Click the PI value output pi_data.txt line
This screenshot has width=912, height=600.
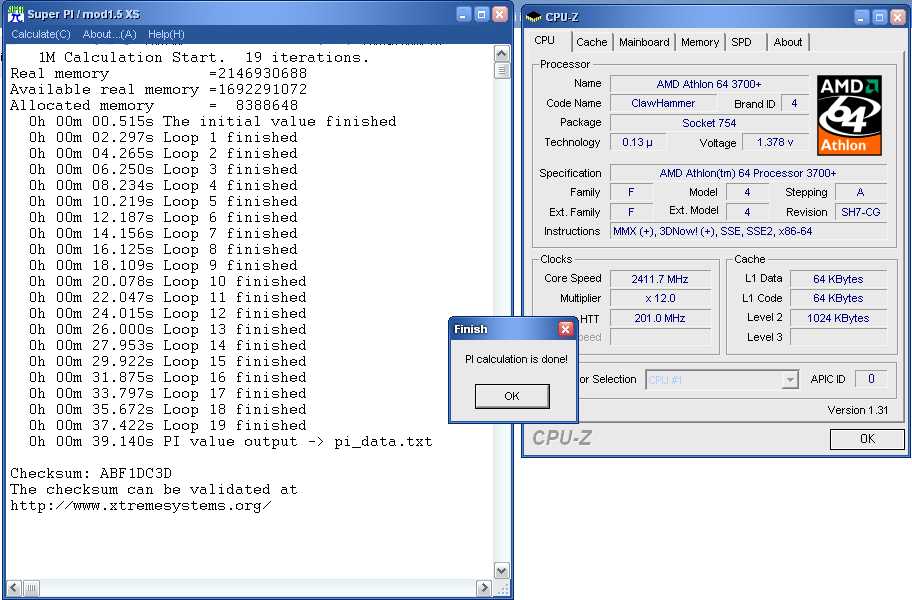point(230,441)
